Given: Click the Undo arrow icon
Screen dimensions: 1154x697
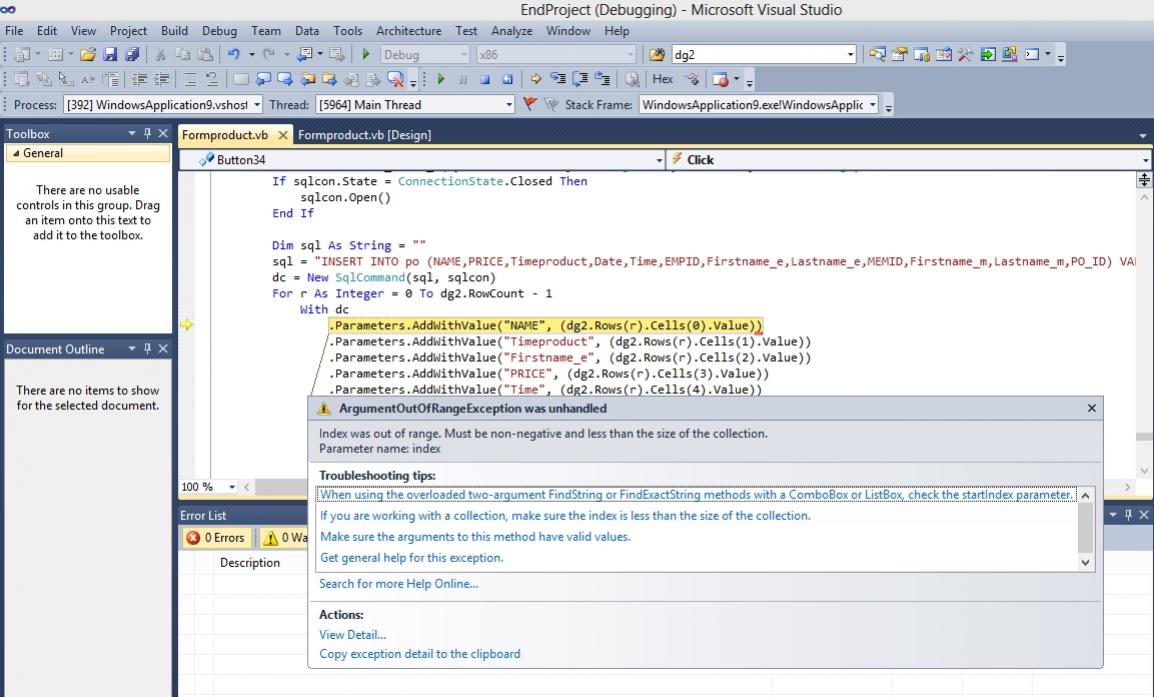Looking at the screenshot, I should coord(233,55).
